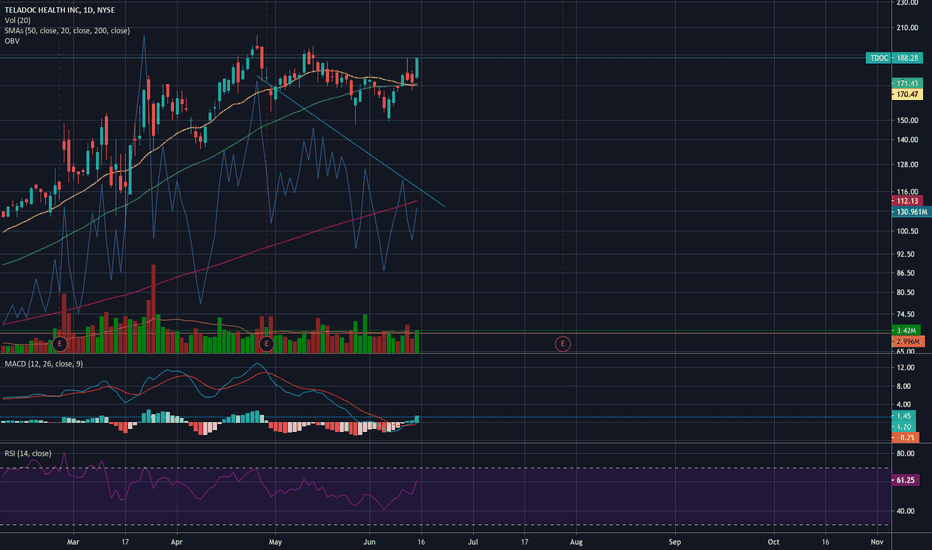Click the Oct label on time axis

click(773, 542)
